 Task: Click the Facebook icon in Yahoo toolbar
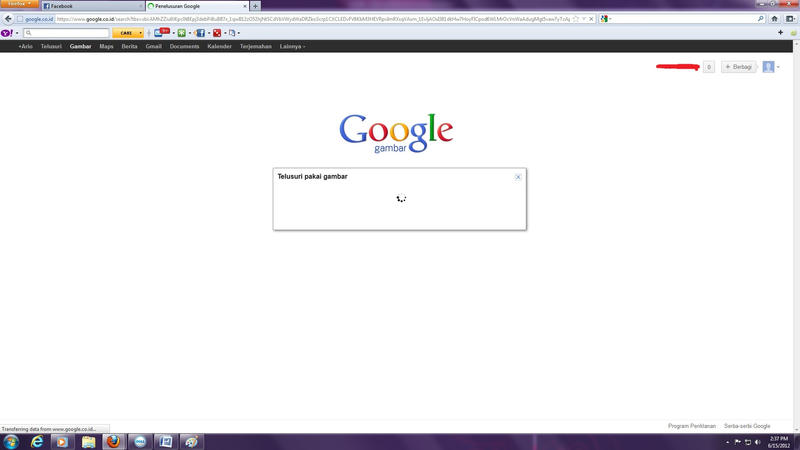[x=200, y=33]
